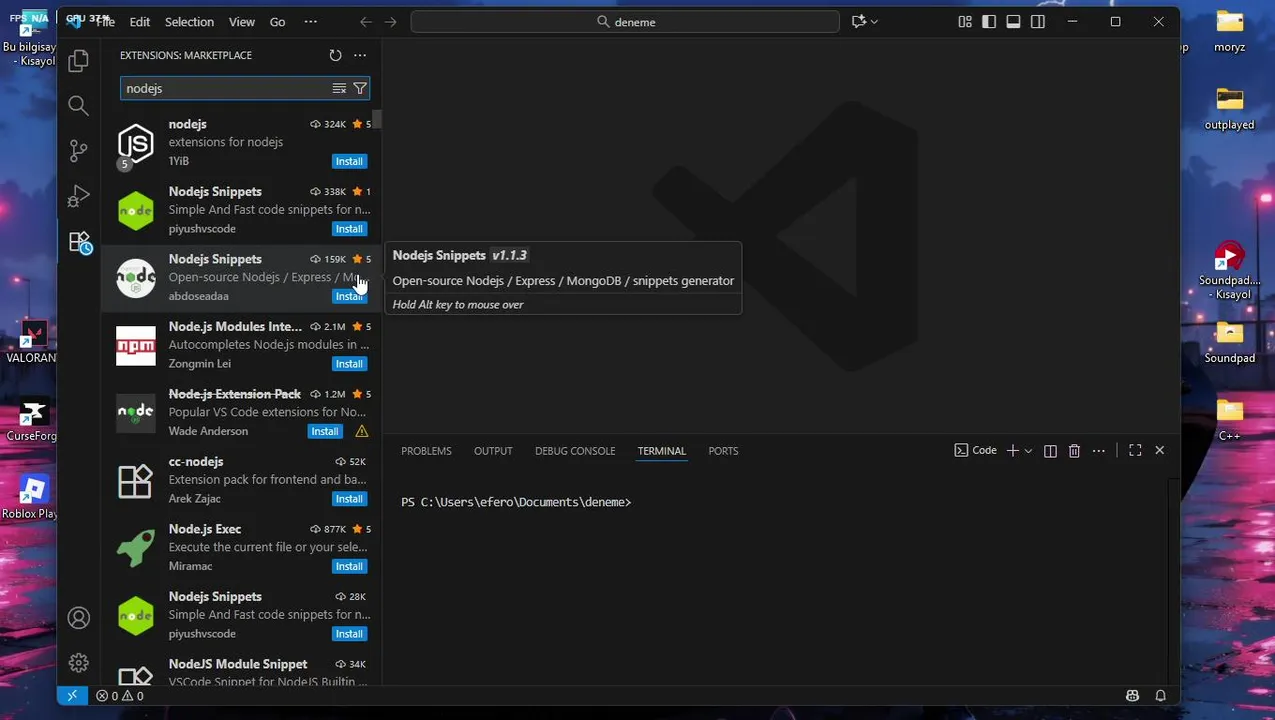Open the Explorer view in activity bar
This screenshot has width=1275, height=720.
point(78,61)
